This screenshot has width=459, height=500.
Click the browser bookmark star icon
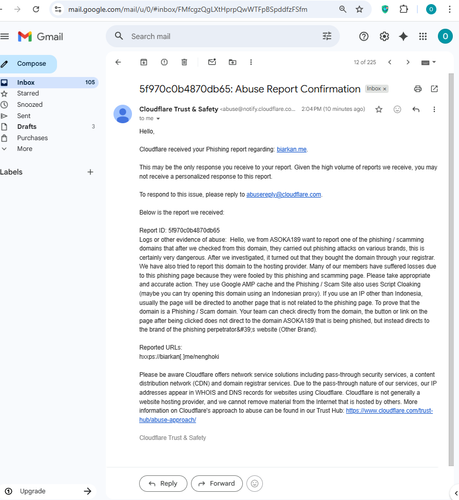pyautogui.click(x=359, y=9)
